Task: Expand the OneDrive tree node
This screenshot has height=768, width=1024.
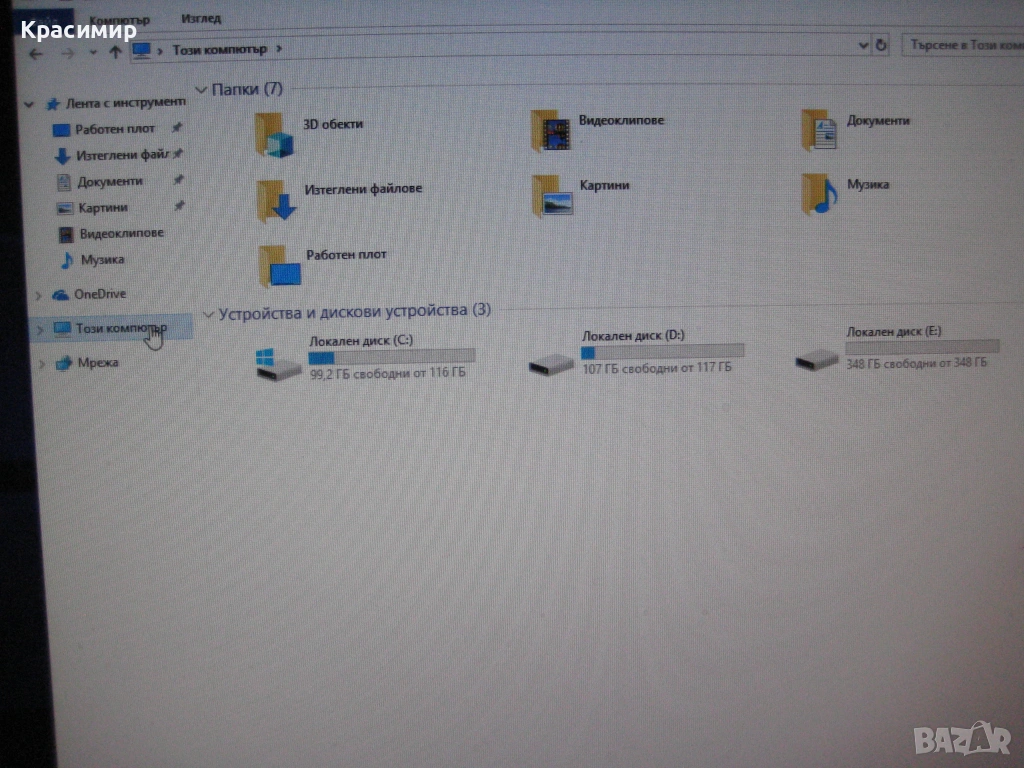Action: click(39, 296)
